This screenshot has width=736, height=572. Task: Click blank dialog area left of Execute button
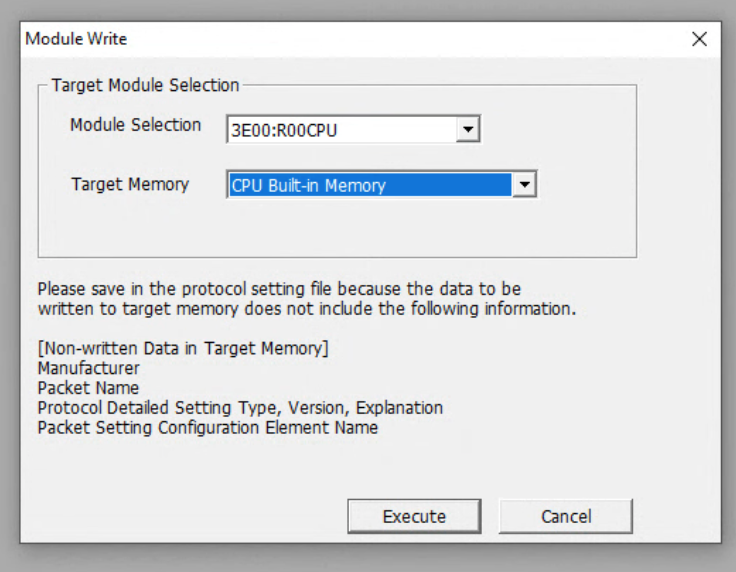coord(188,516)
